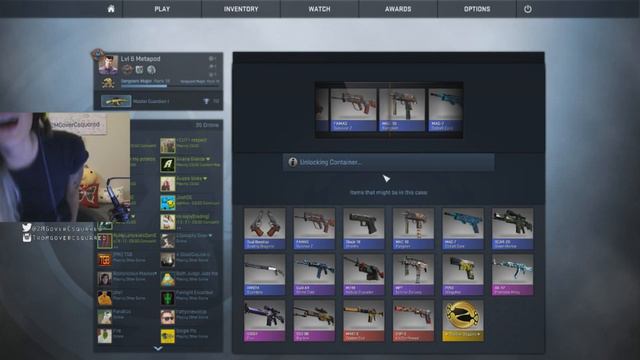Click the MAC-10 item in the spinning reel
640x360 pixels.
[402, 110]
